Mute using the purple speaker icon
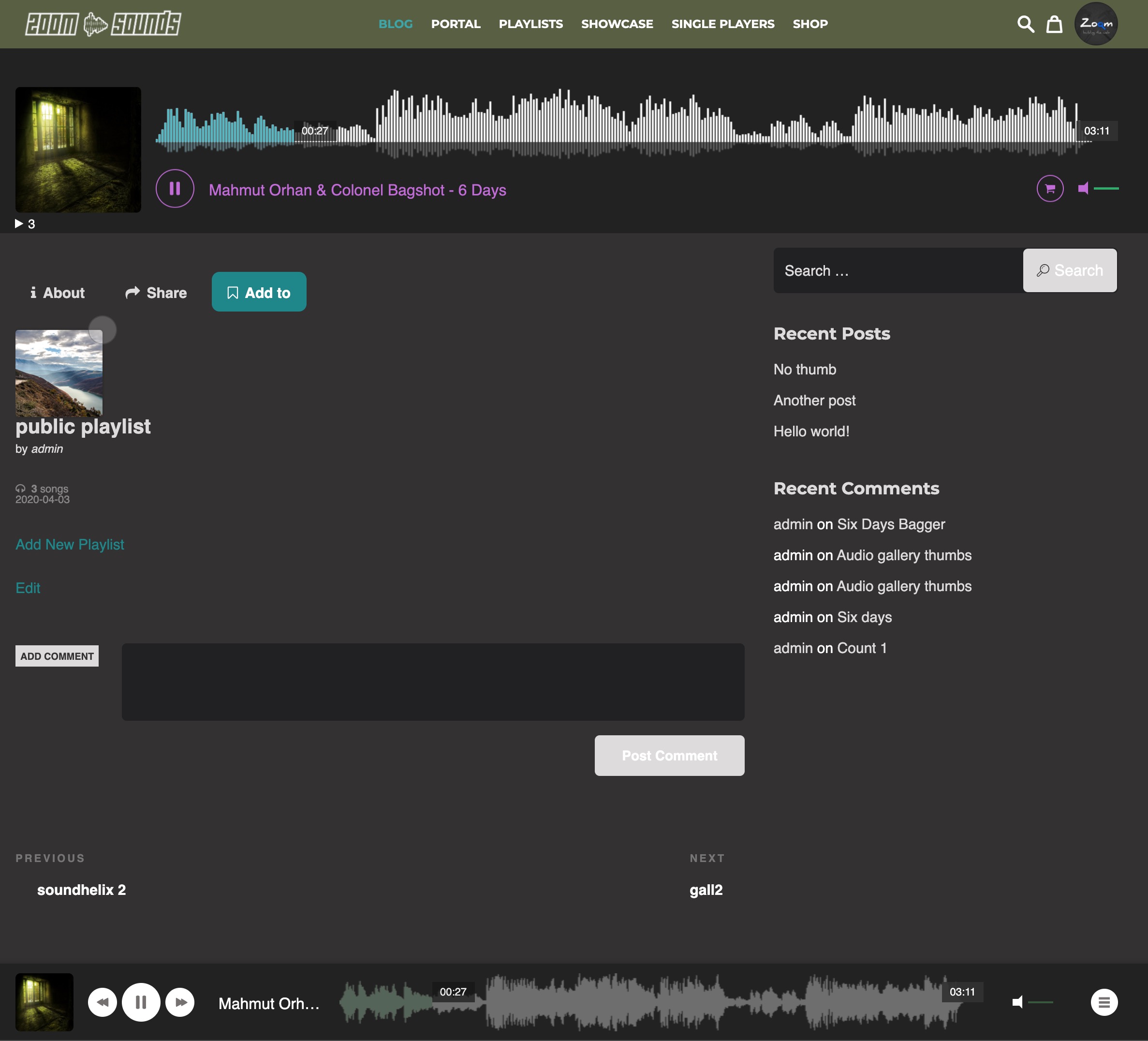 [1083, 188]
